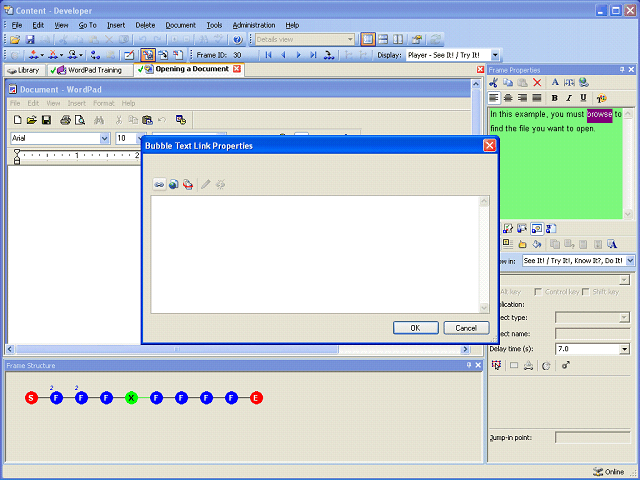Open the dropdown above the Alt key checkbox
Viewport: 640px width, 480px height.
(x=624, y=280)
